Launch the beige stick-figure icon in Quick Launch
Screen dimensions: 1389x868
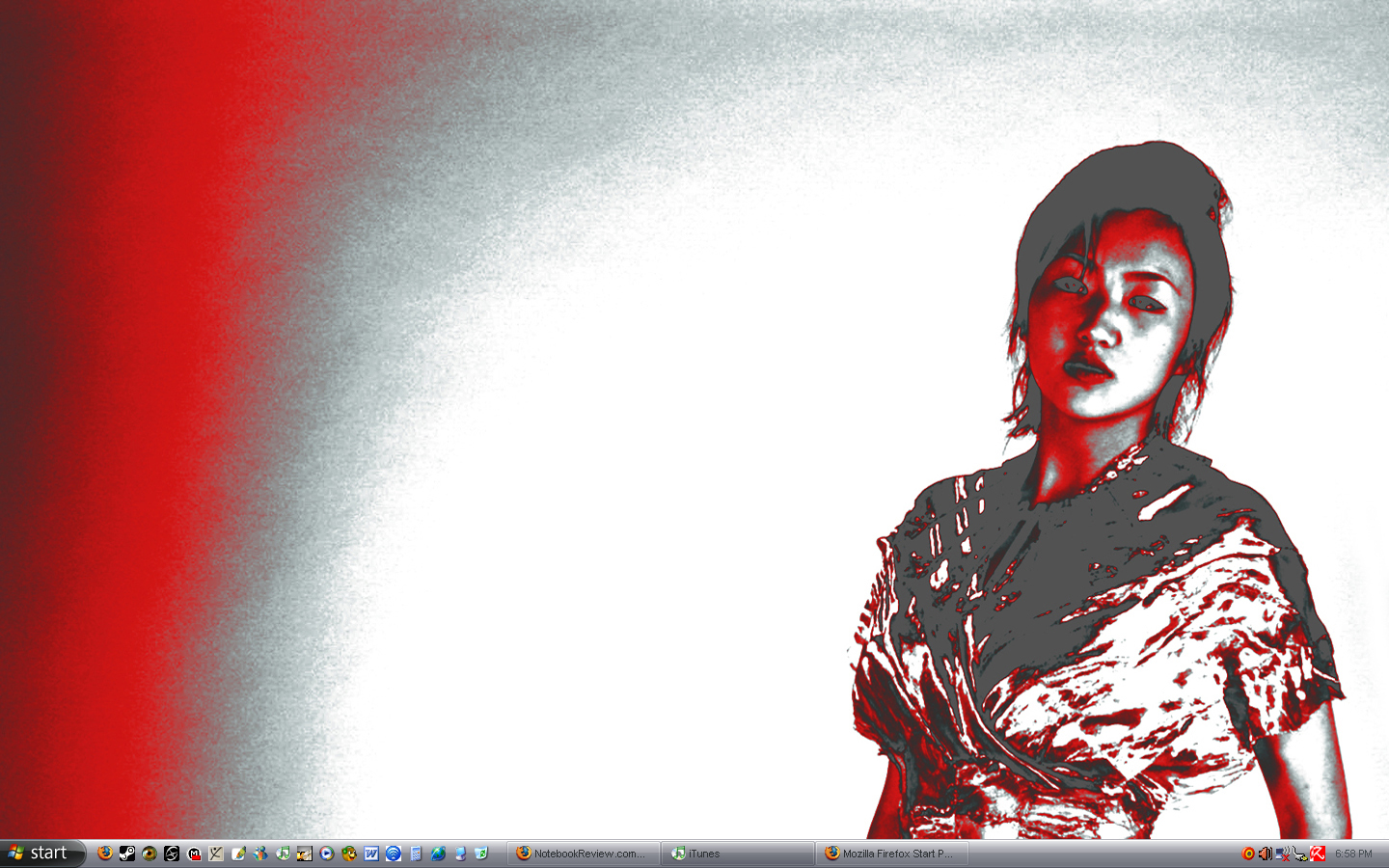click(216, 854)
